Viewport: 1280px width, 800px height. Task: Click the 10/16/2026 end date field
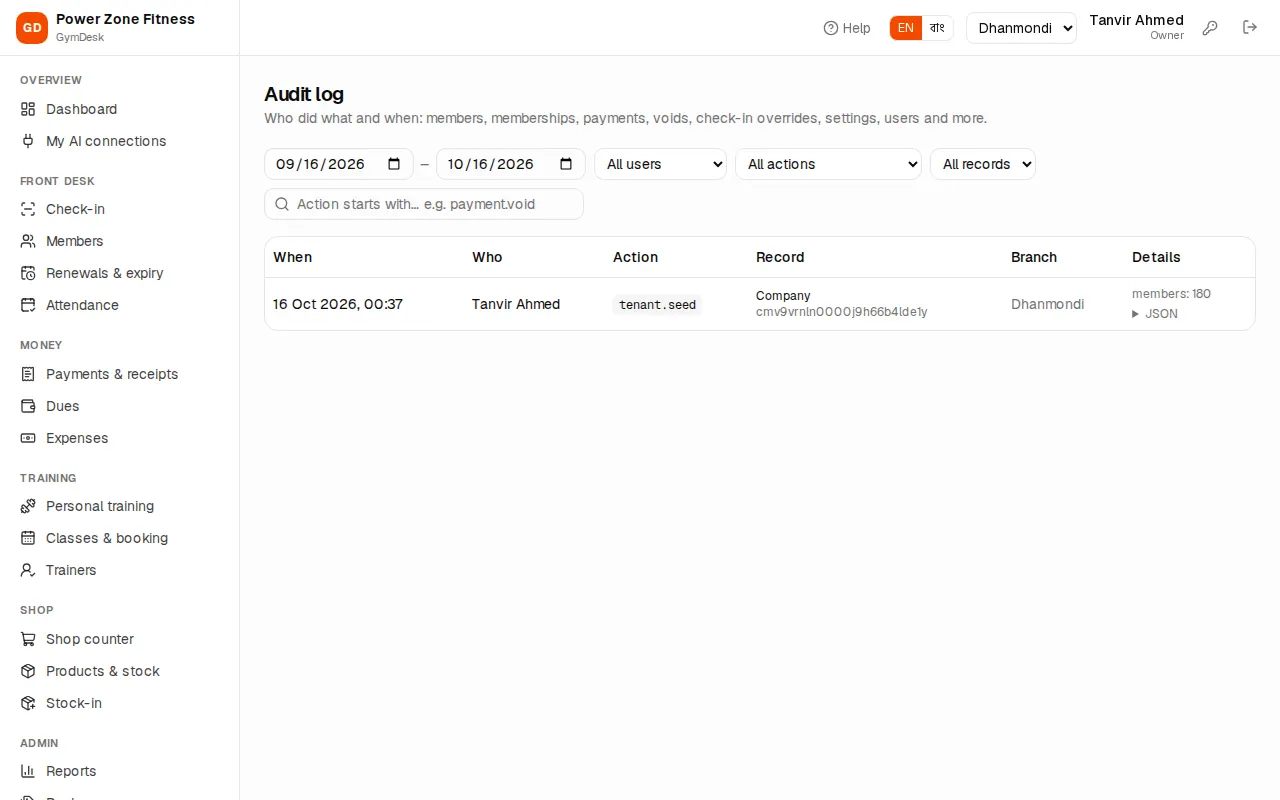point(511,164)
